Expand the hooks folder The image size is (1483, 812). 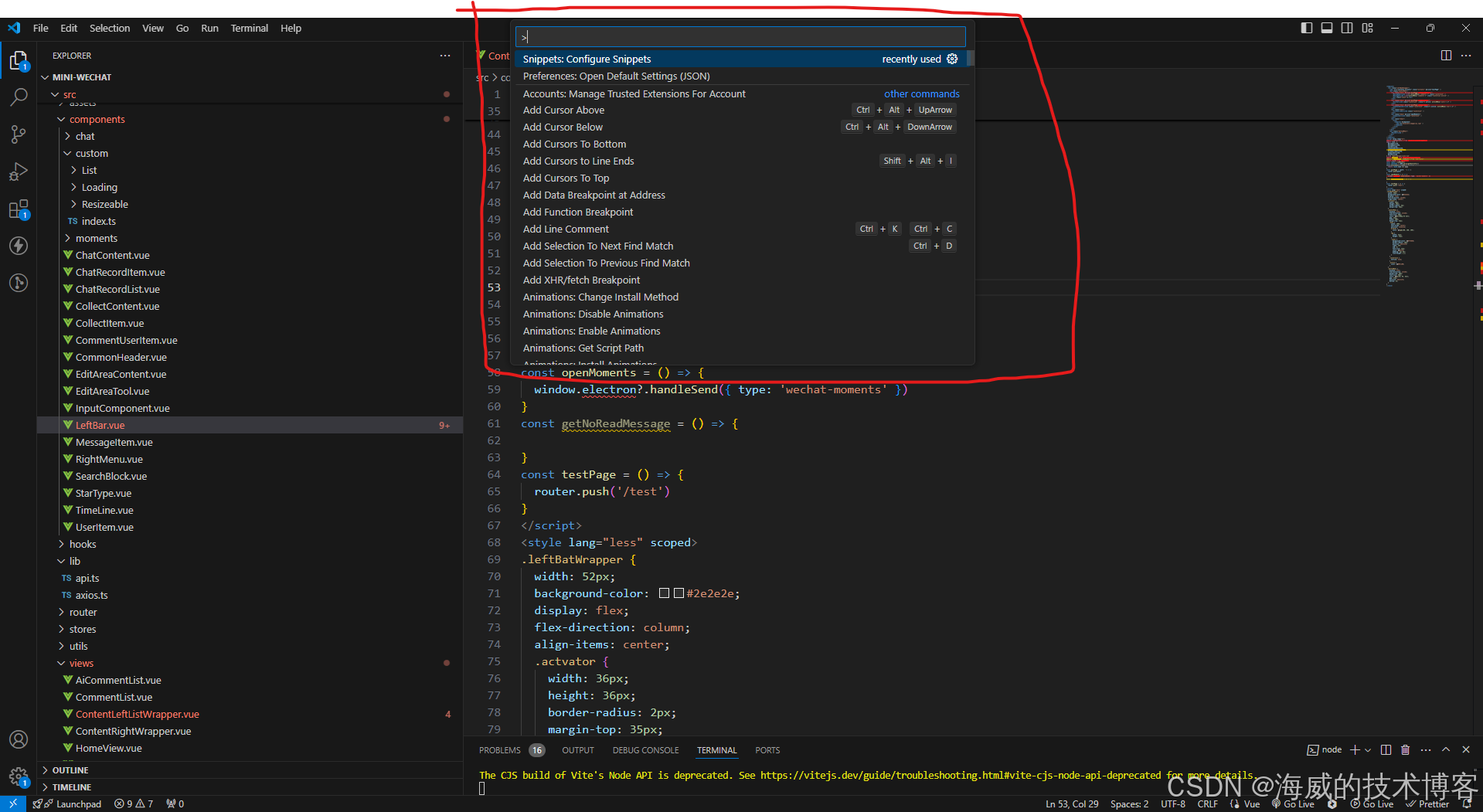(249, 544)
